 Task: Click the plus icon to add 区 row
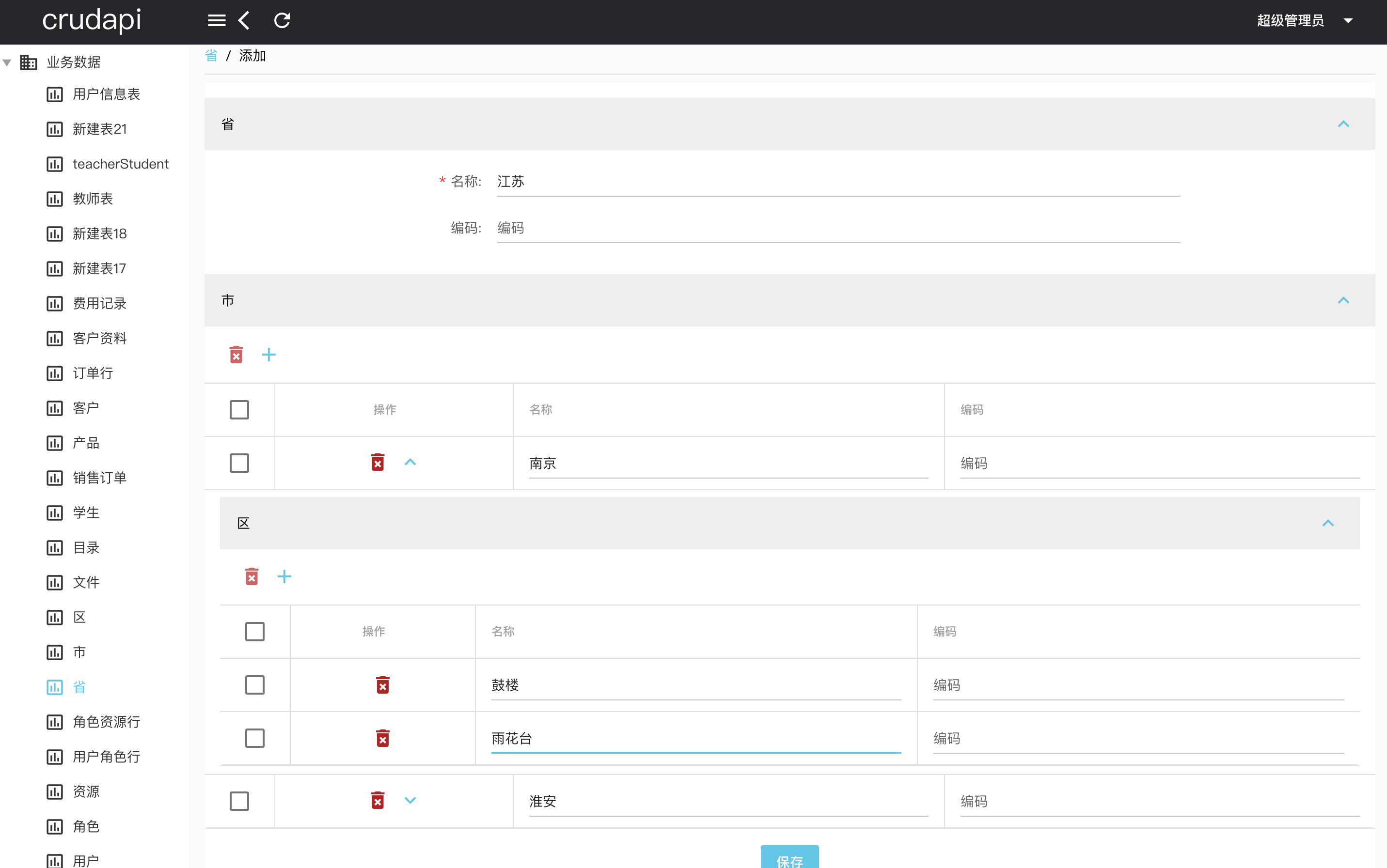click(x=284, y=576)
